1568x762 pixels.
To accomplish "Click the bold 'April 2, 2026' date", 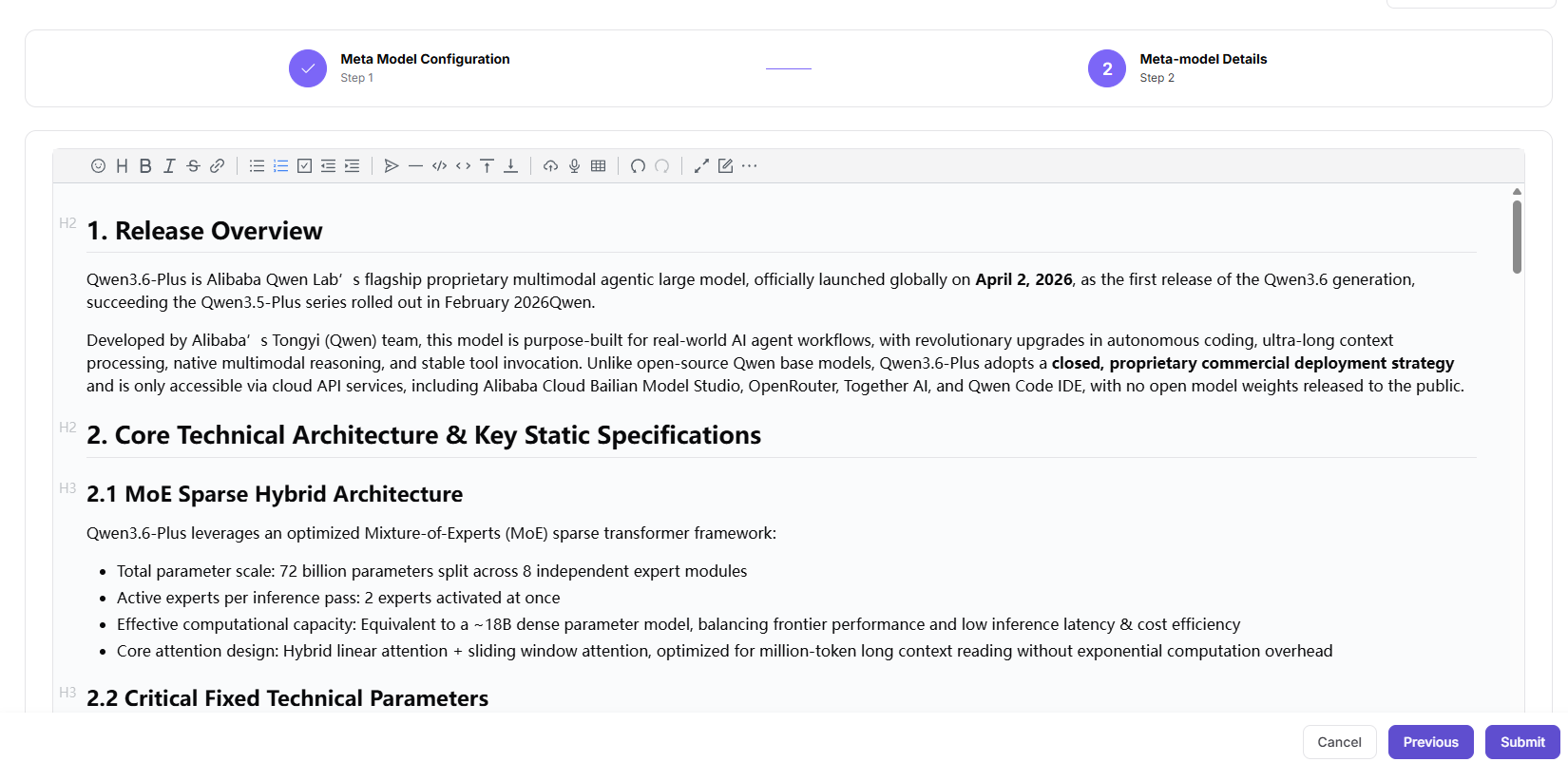I will point(1023,279).
